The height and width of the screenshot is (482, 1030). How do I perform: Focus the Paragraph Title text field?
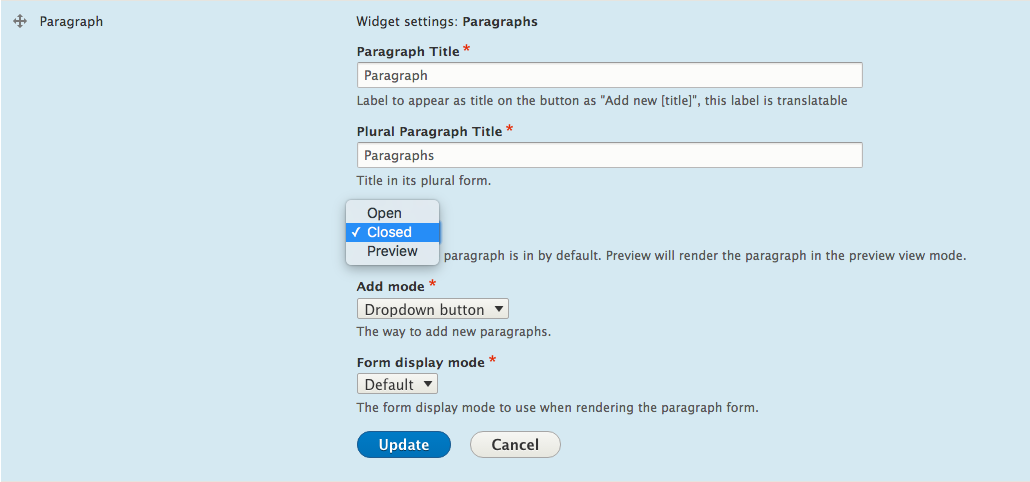[610, 76]
